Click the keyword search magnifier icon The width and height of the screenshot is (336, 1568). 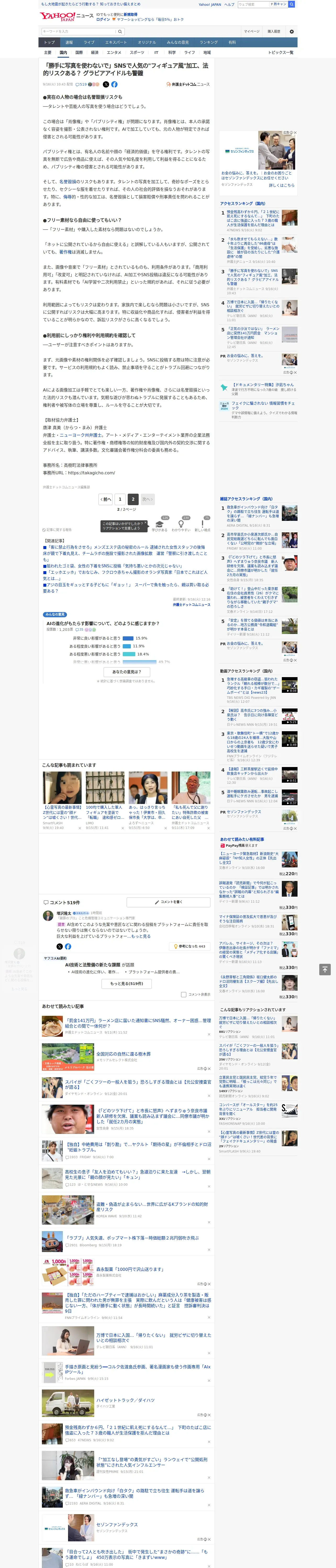pyautogui.click(x=120, y=32)
